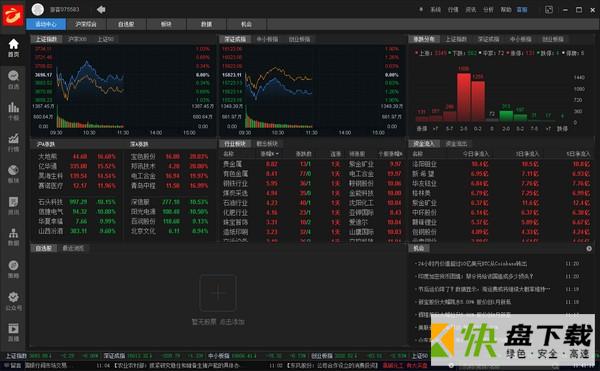Click the 珠宝首饰 sector row
This screenshot has height=371, width=600.
click(311, 222)
